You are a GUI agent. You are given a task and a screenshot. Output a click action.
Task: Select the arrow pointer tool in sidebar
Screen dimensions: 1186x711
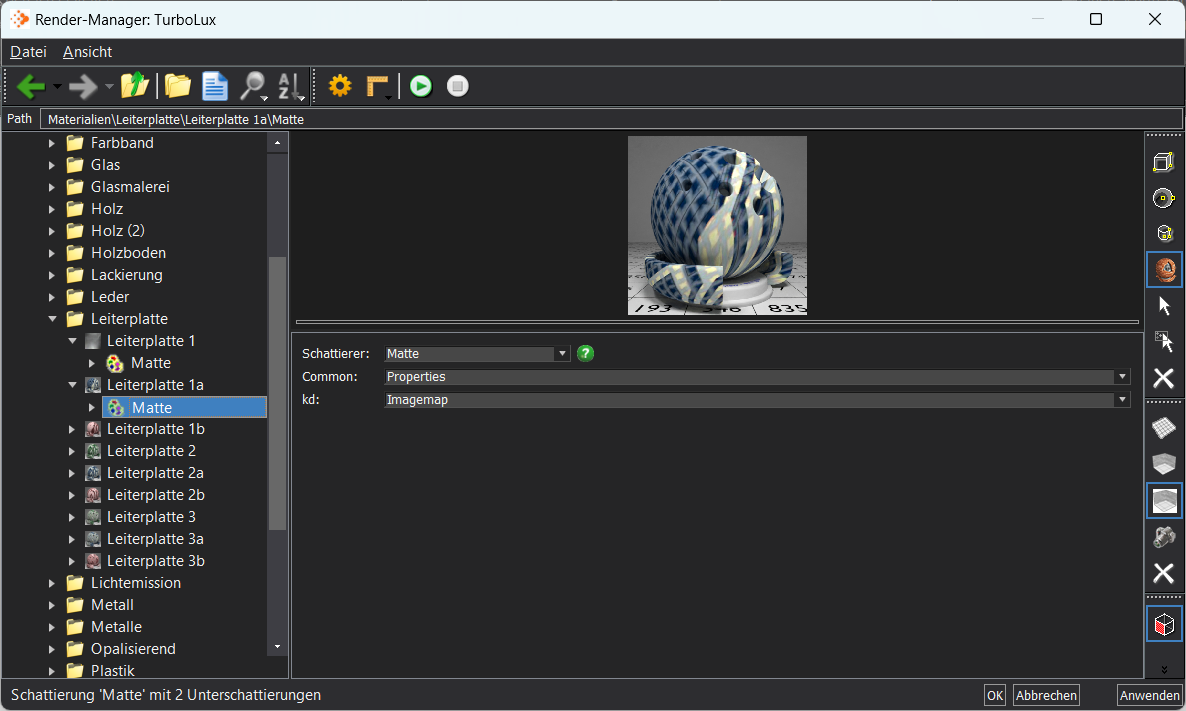[x=1164, y=306]
